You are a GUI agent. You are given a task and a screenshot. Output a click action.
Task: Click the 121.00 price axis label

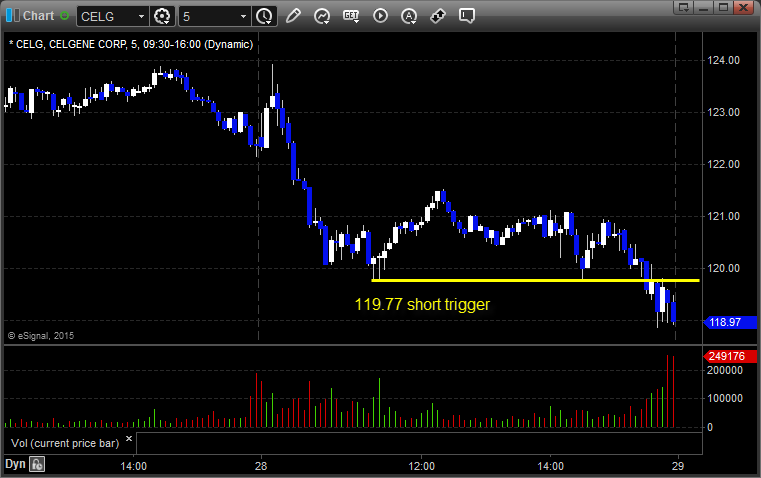(x=724, y=216)
